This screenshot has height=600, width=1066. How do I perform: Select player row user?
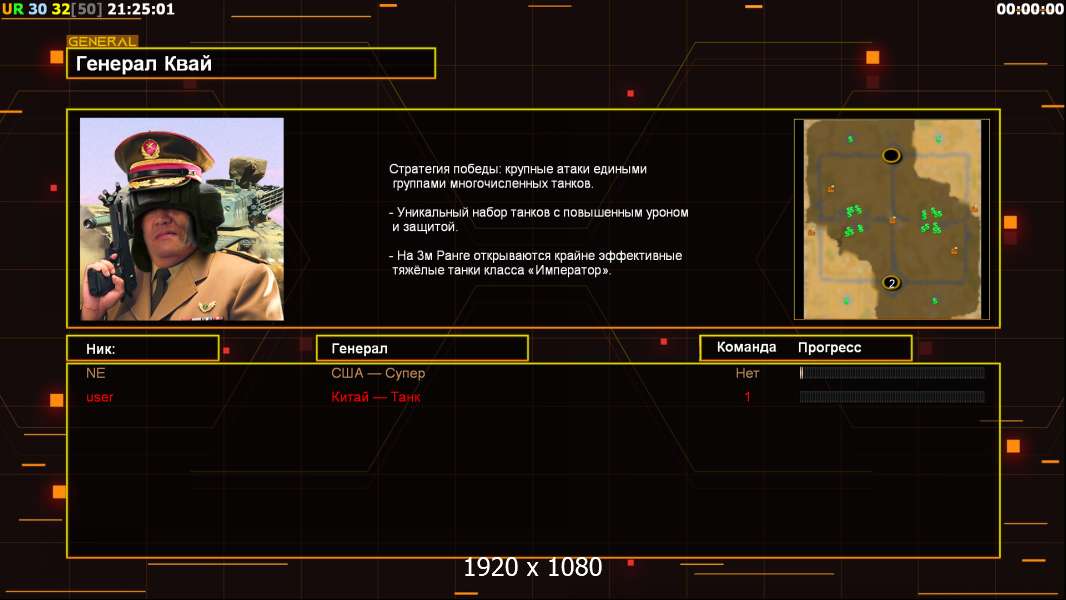pyautogui.click(x=533, y=397)
